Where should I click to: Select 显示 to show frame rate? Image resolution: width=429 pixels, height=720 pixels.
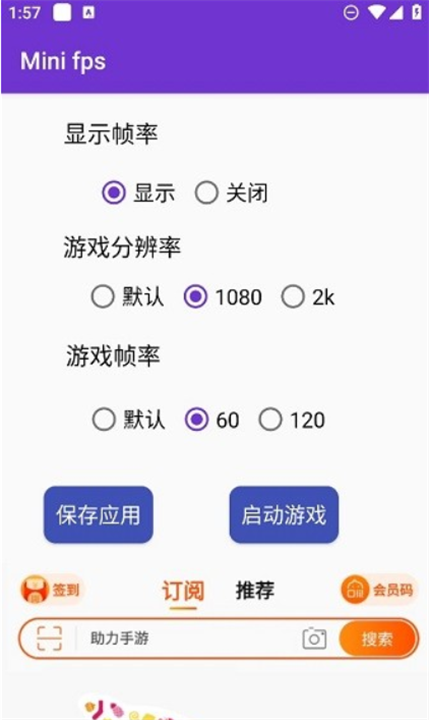click(x=139, y=193)
